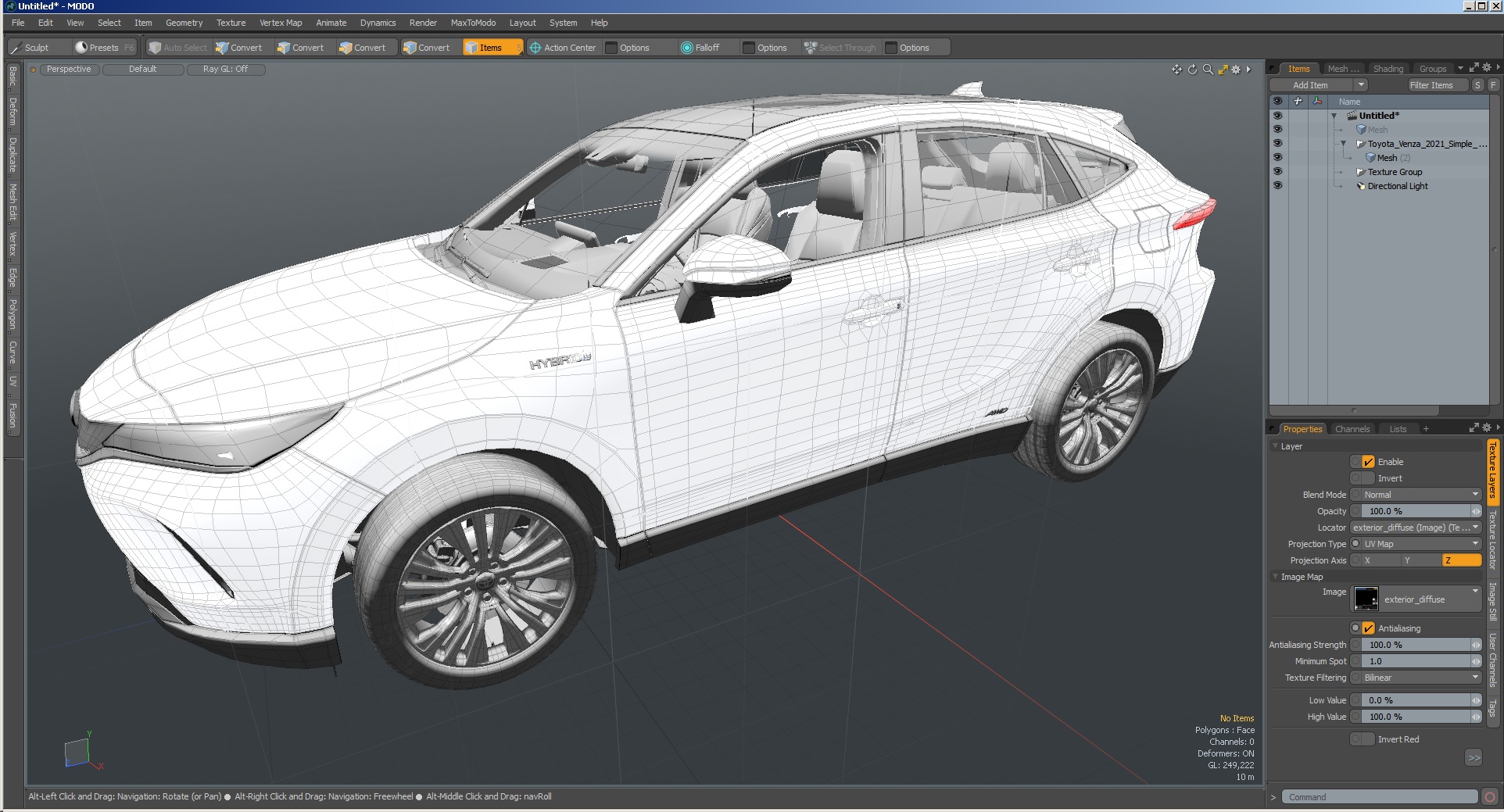Click the lock column header icon

tap(1298, 101)
